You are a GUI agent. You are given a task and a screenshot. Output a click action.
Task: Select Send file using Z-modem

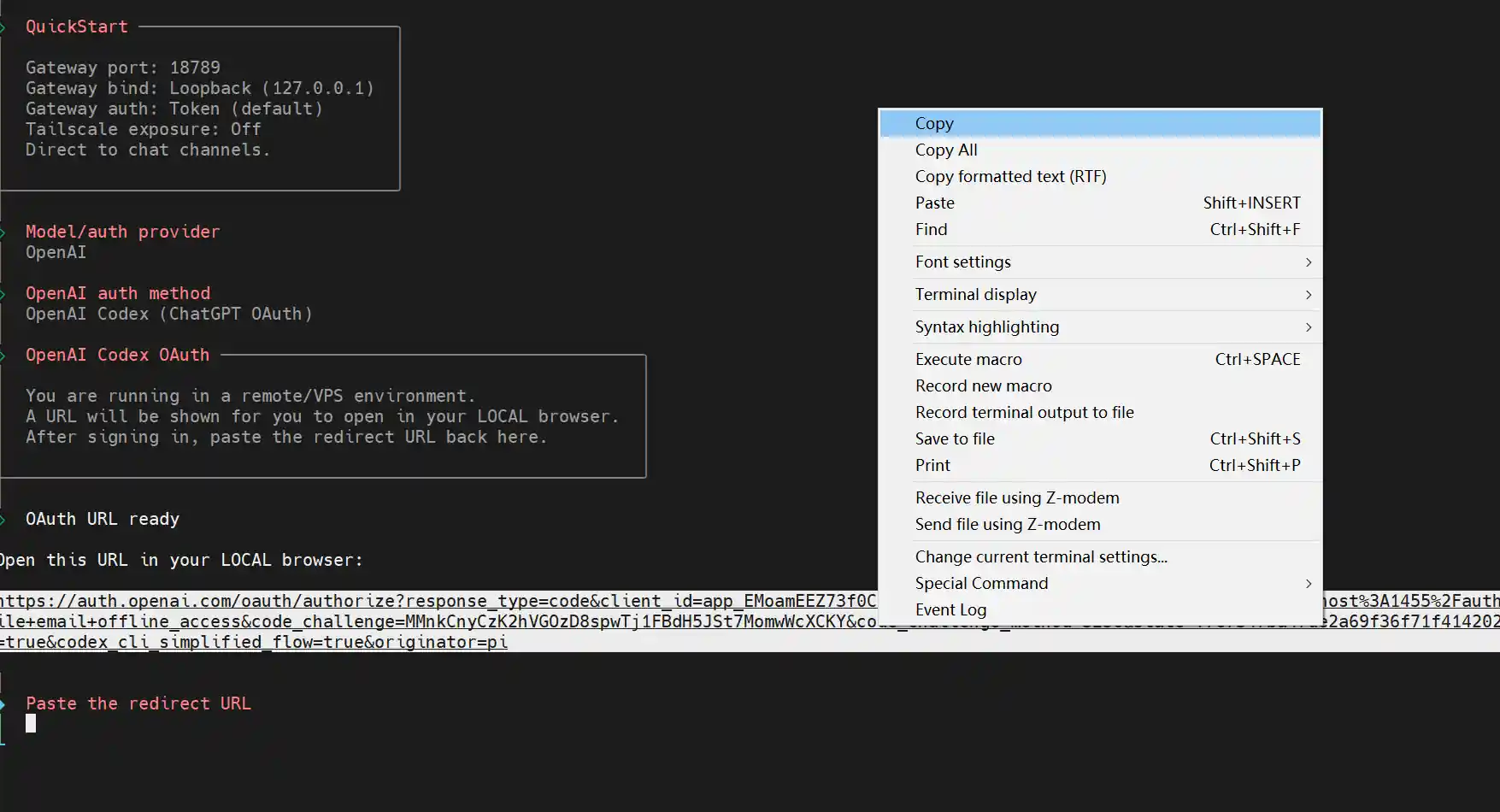1007,524
